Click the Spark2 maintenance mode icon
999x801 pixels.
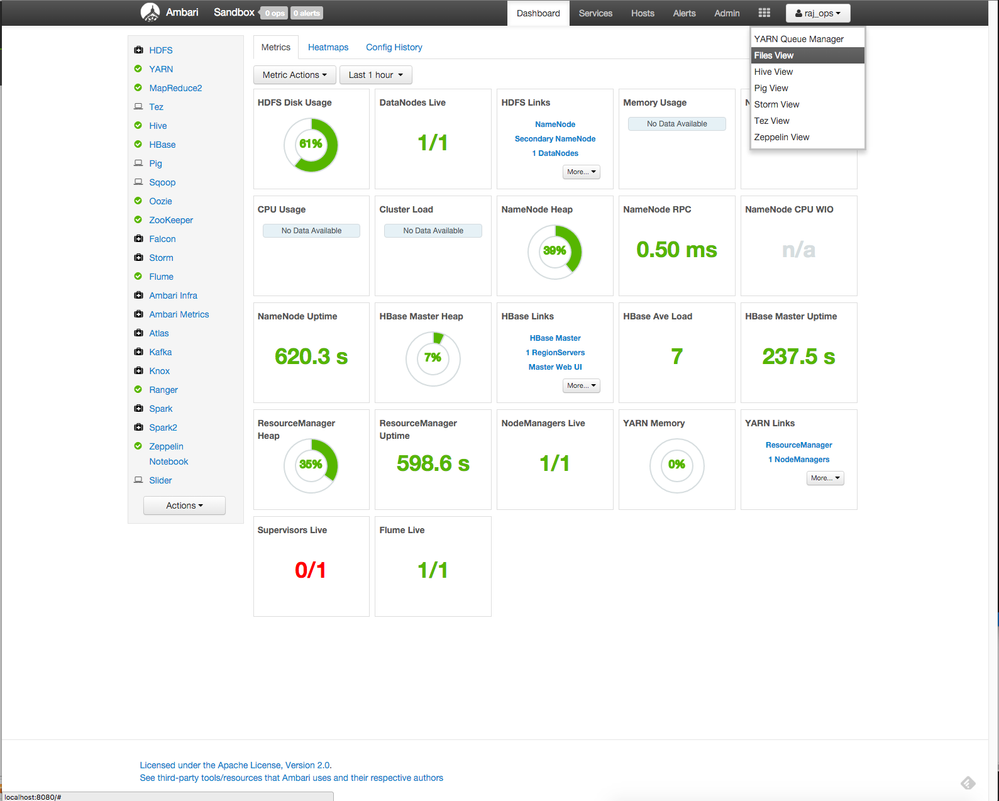pos(138,427)
